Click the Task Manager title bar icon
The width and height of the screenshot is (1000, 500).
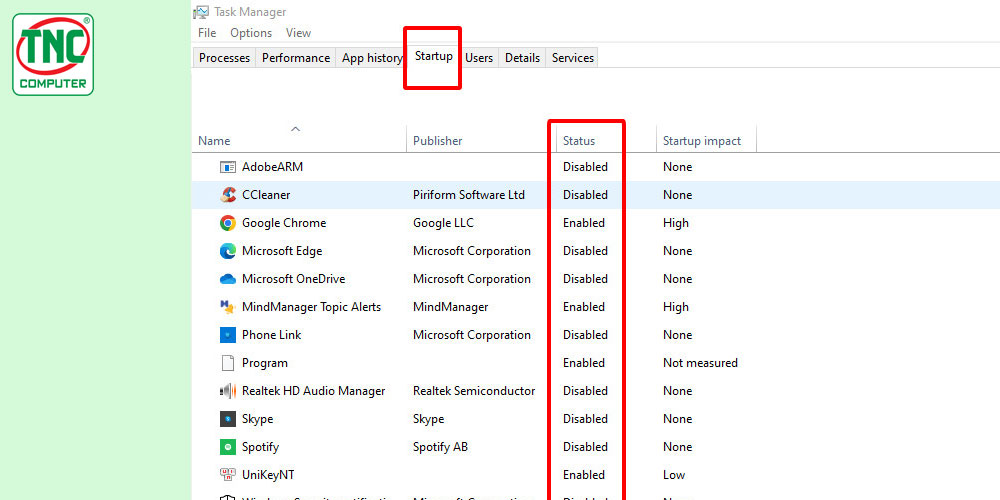pos(202,12)
